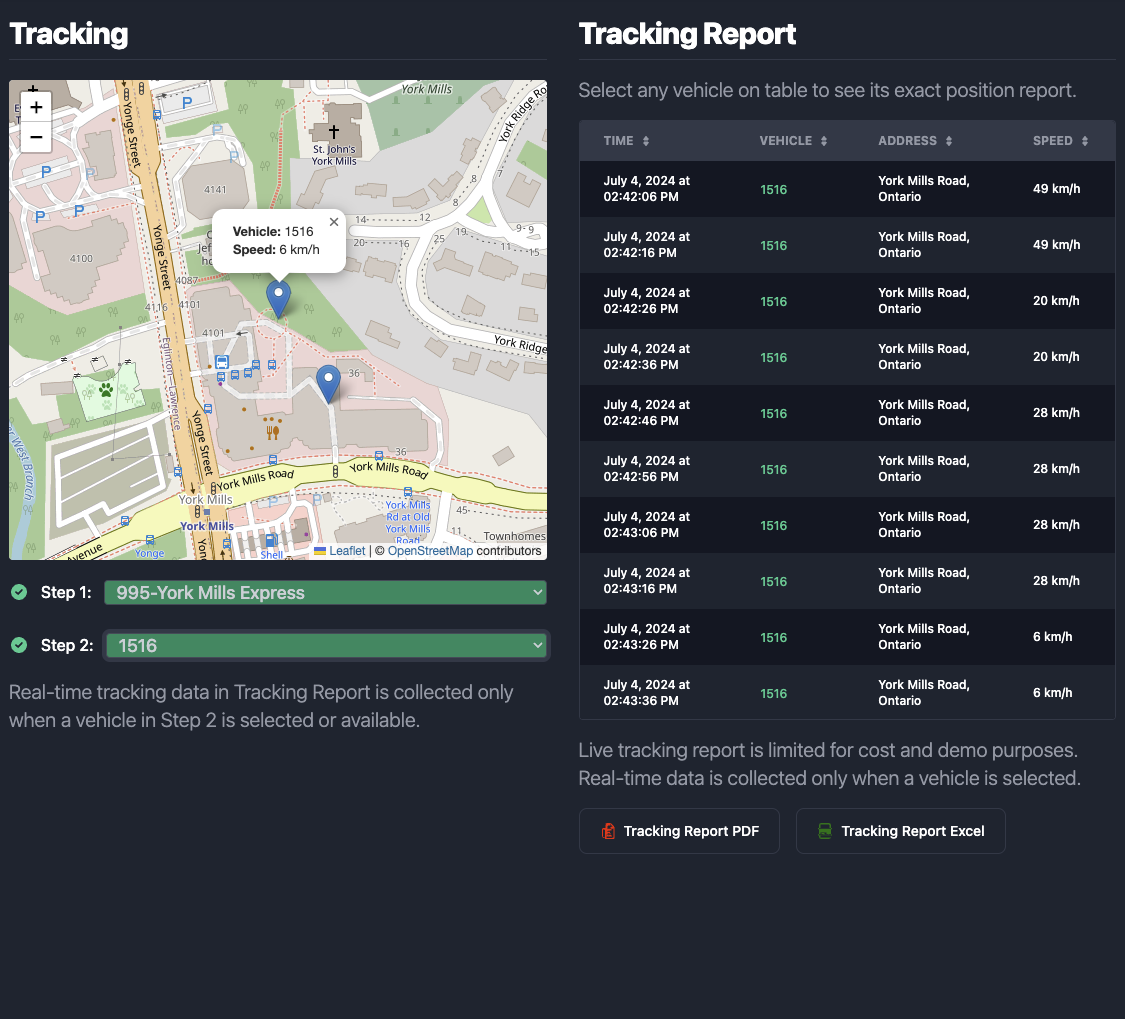Click the map marker near building 36

click(x=329, y=384)
